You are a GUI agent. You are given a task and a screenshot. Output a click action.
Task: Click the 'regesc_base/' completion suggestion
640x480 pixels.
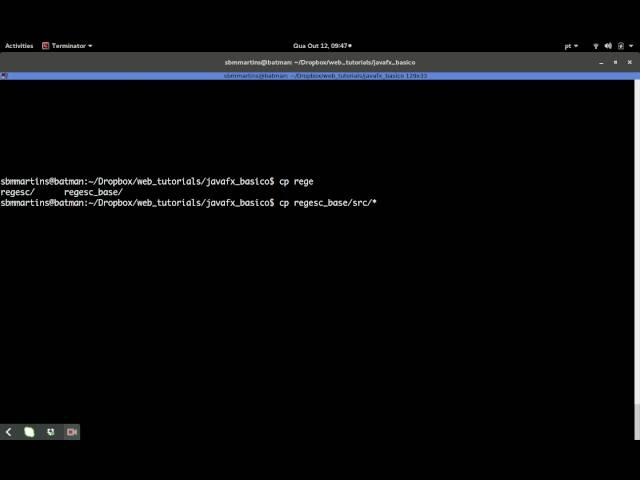click(93, 192)
